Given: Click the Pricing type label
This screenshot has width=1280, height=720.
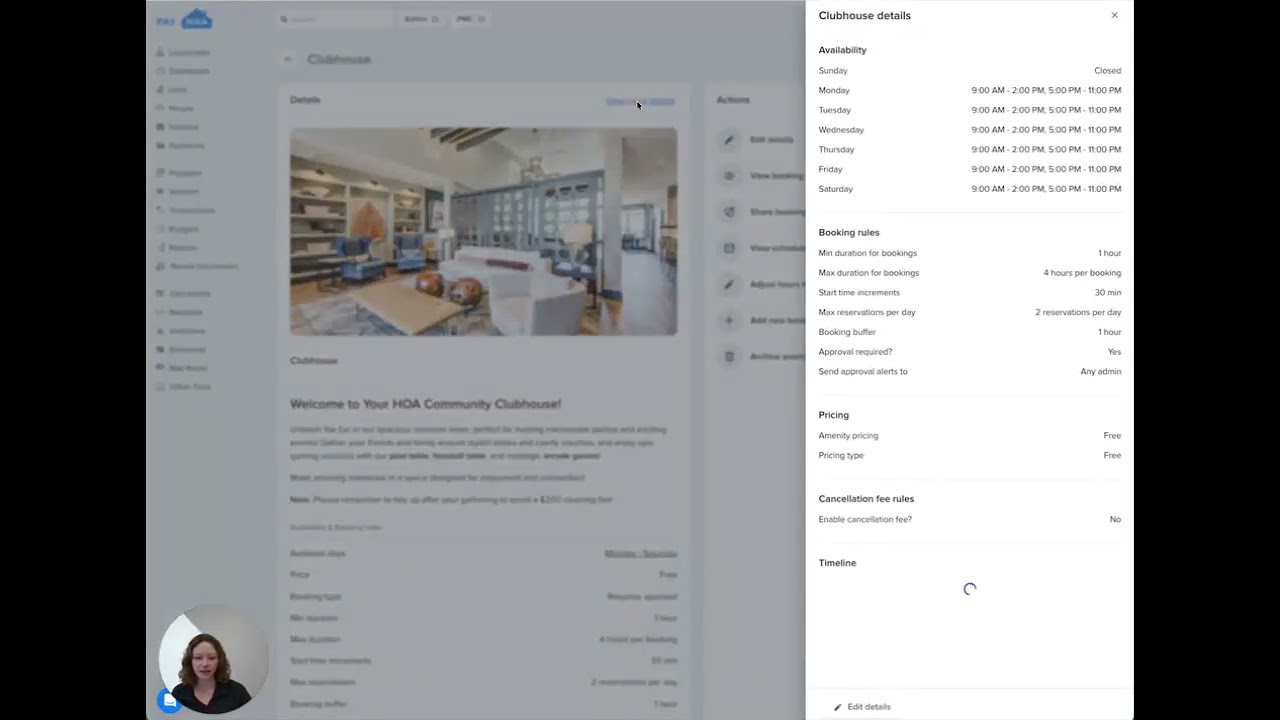Looking at the screenshot, I should (841, 455).
